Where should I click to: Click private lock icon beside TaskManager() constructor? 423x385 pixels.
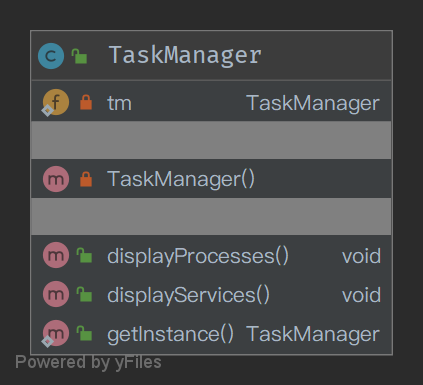tap(86, 179)
